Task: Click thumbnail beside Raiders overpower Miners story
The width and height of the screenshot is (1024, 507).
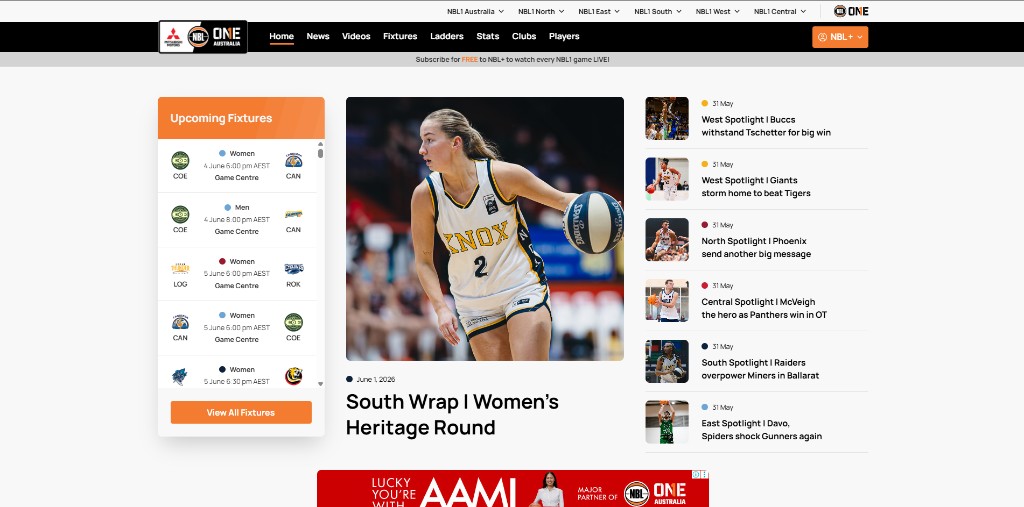Action: (667, 361)
